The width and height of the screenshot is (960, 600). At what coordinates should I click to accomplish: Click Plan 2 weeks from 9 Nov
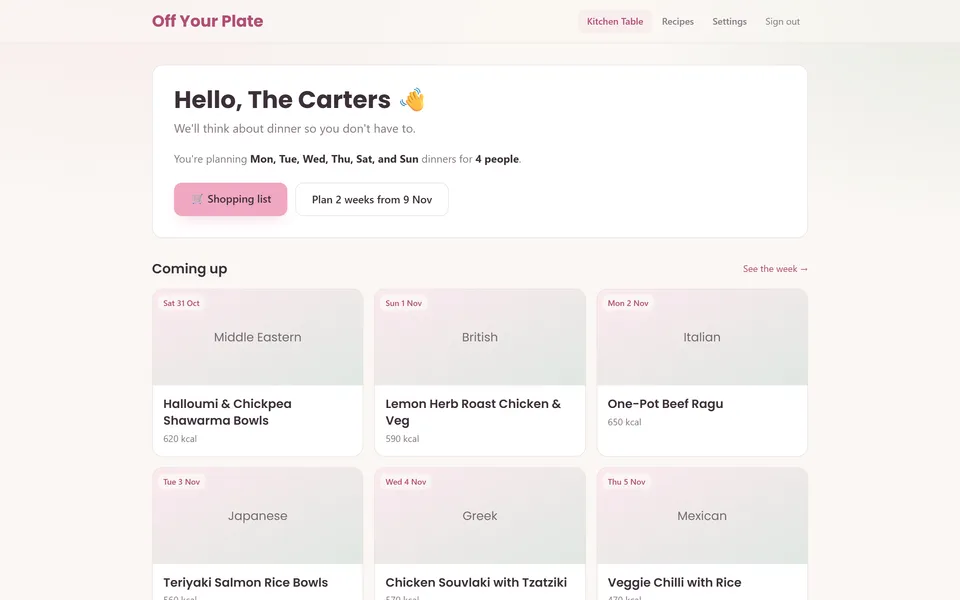click(372, 199)
